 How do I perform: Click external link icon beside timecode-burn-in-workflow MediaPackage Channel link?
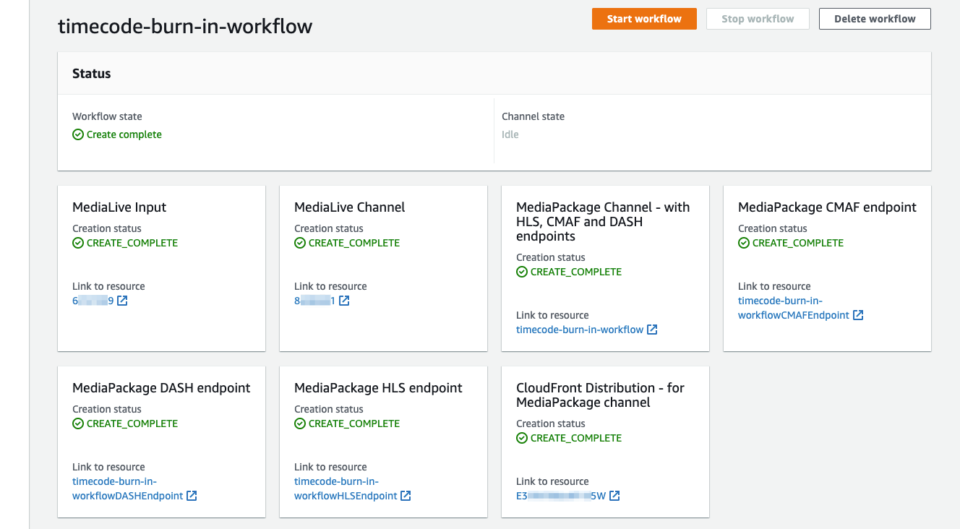(652, 330)
